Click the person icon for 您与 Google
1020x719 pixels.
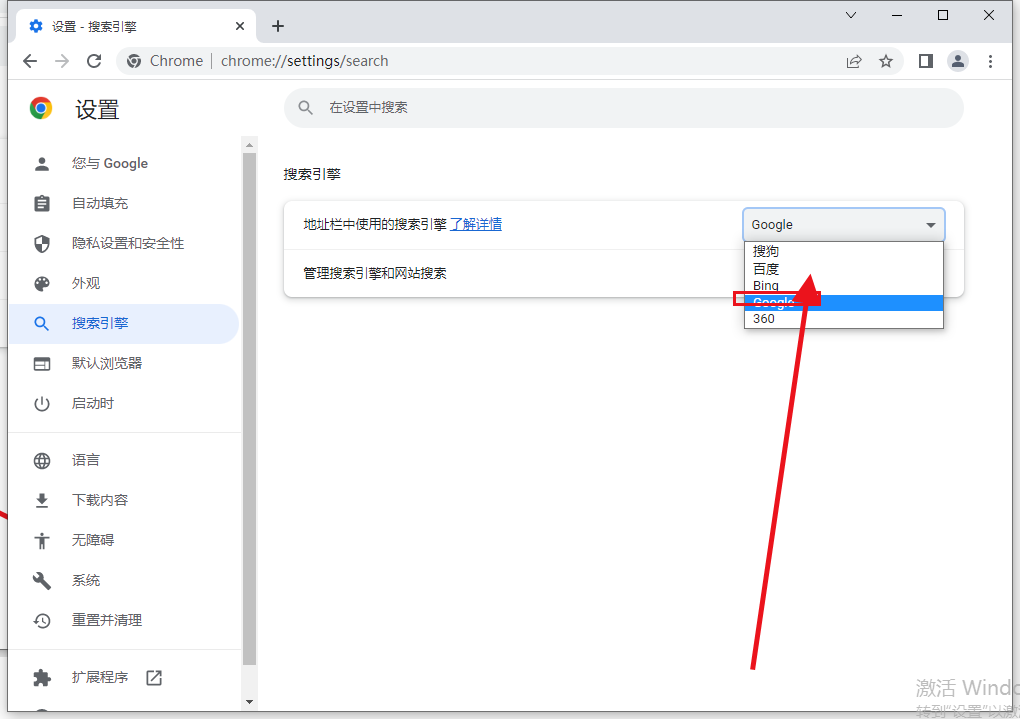(x=42, y=163)
